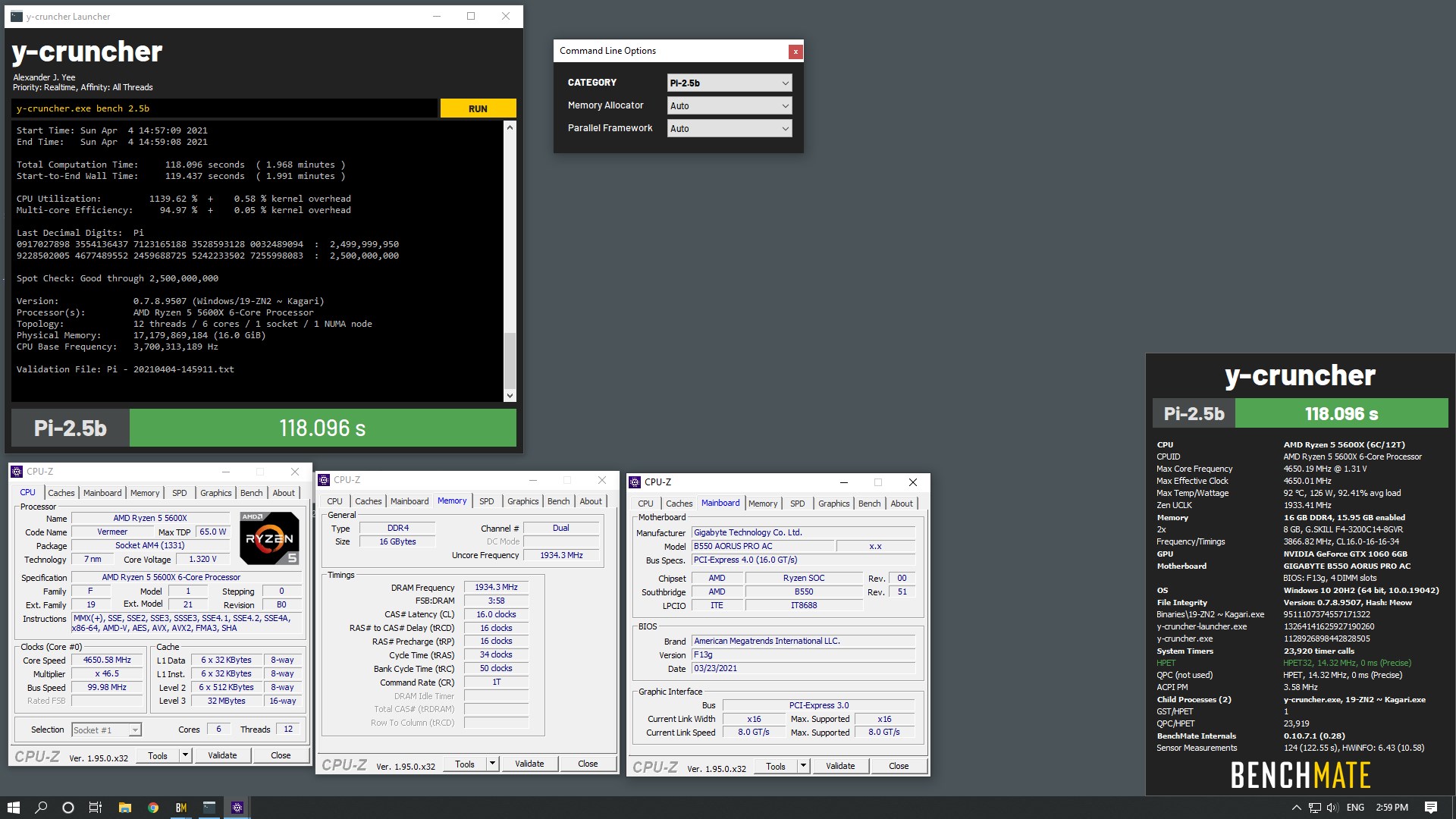This screenshot has height=819, width=1456.
Task: Open the Parallel Framework dropdown
Action: tap(730, 128)
